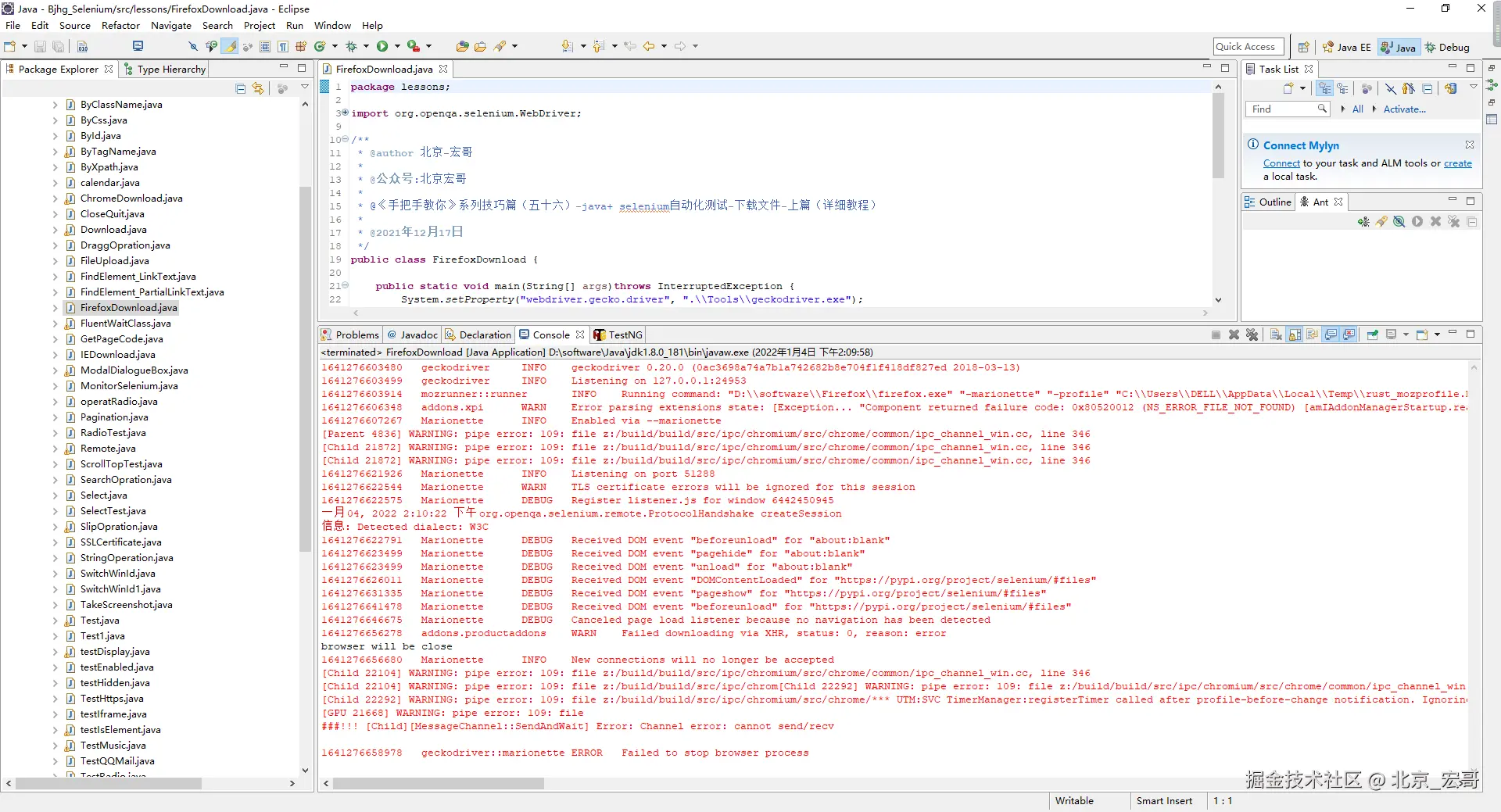The width and height of the screenshot is (1501, 812).
Task: Navigate Back with the yellow left arrow
Action: coord(649,47)
